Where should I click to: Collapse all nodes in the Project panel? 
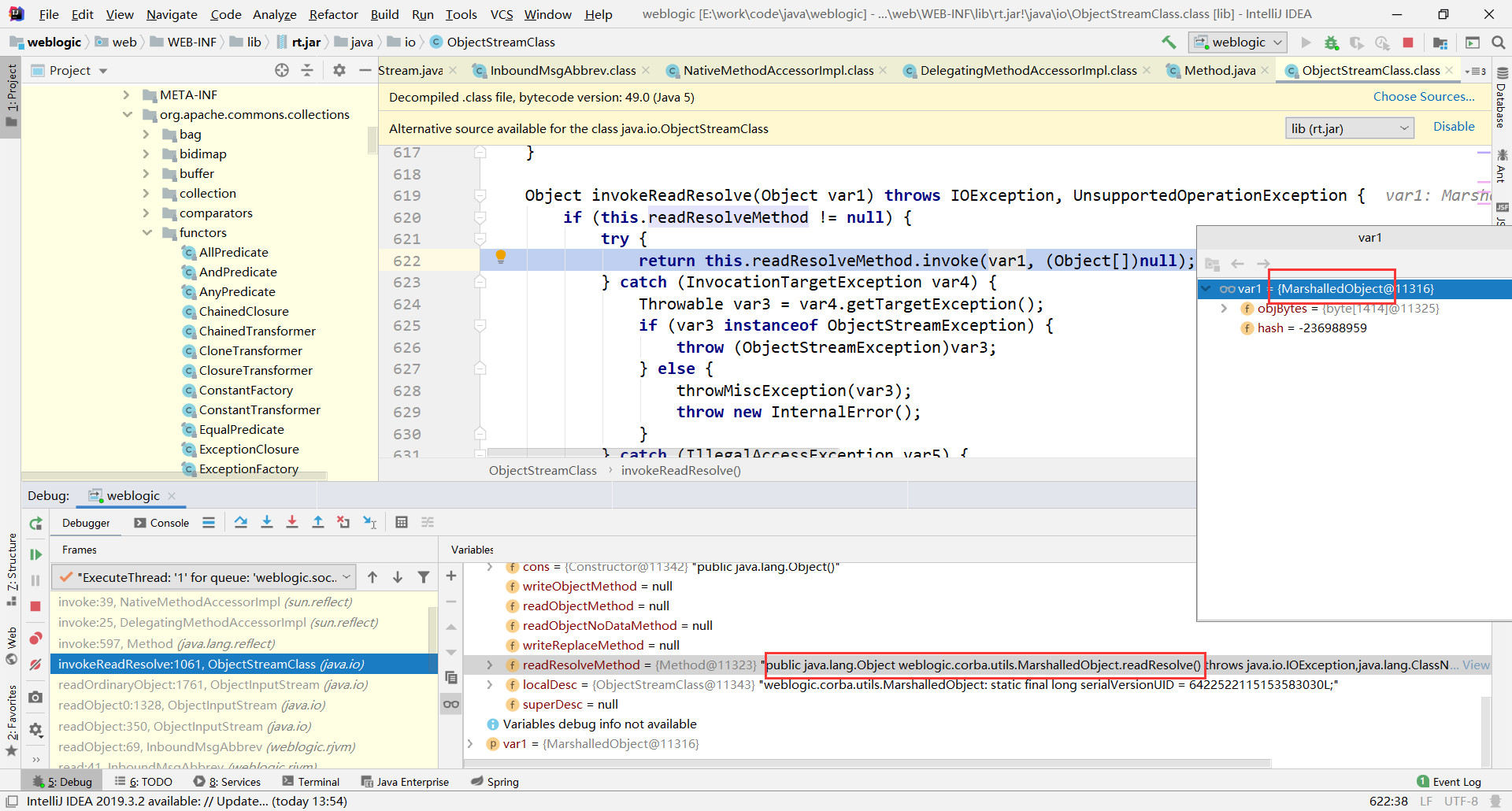(307, 70)
